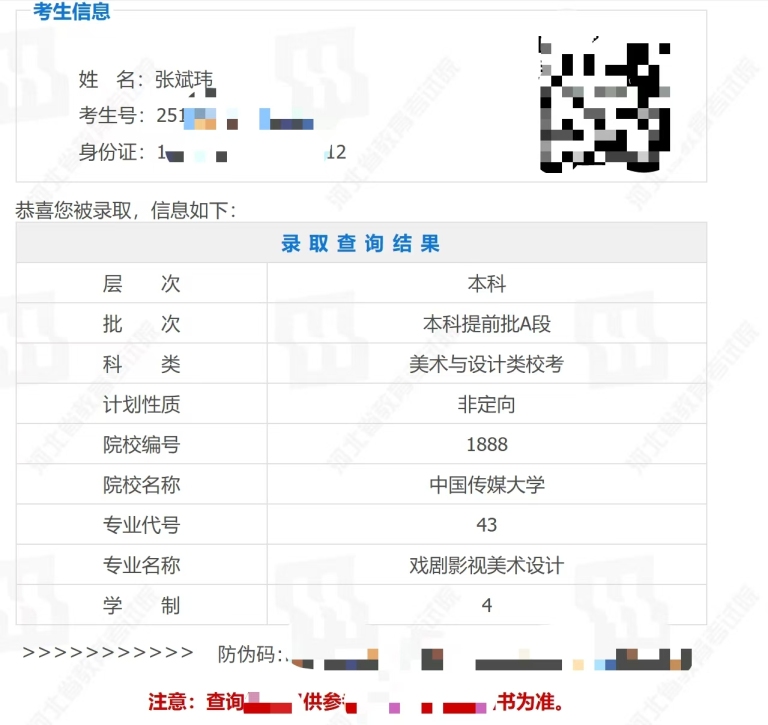Screen dimensions: 768x725
Task: Click the value 戏剧影视美术设计
Action: tap(486, 565)
